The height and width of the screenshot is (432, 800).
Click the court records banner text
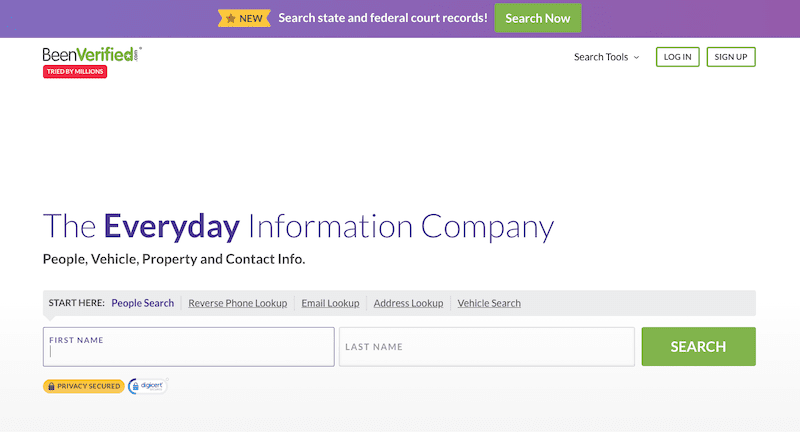383,18
